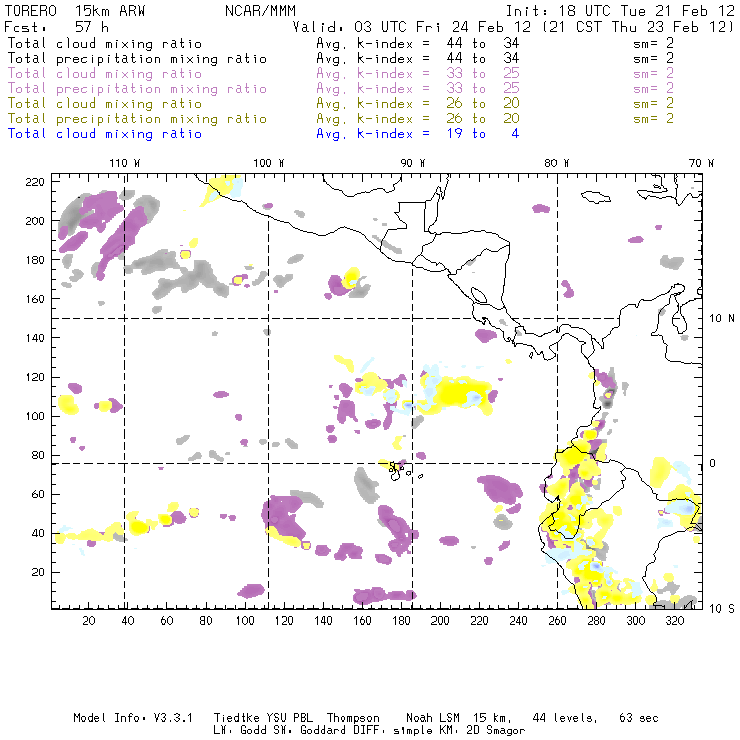Select black legend "Total cloud mixing ratio"
Screen dimensions: 740x740
(x=105, y=43)
